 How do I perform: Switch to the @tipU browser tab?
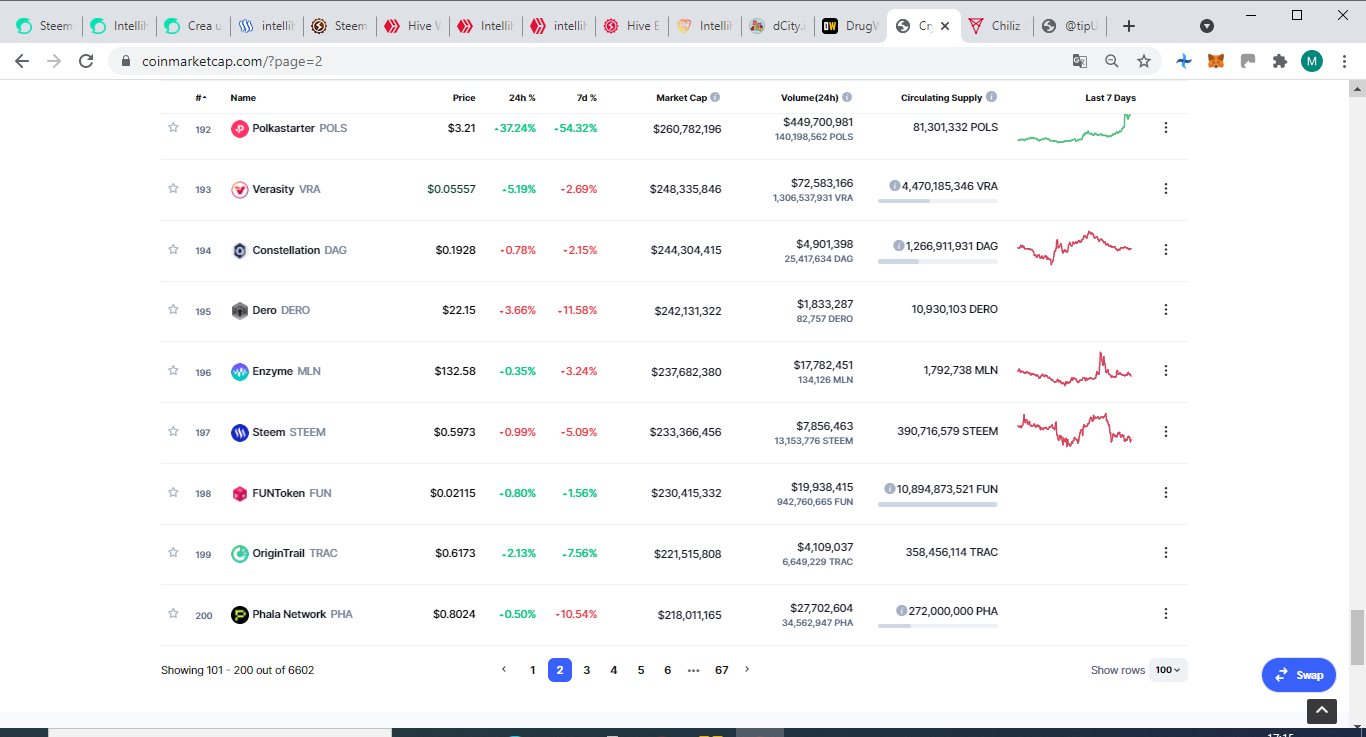(1068, 26)
